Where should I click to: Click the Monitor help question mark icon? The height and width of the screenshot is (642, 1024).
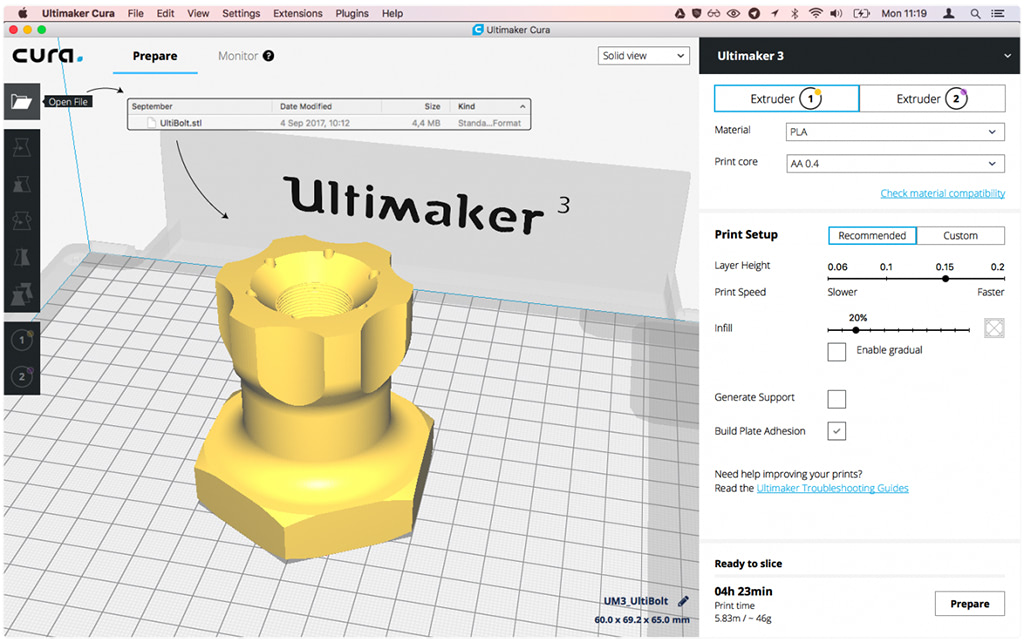pos(268,56)
